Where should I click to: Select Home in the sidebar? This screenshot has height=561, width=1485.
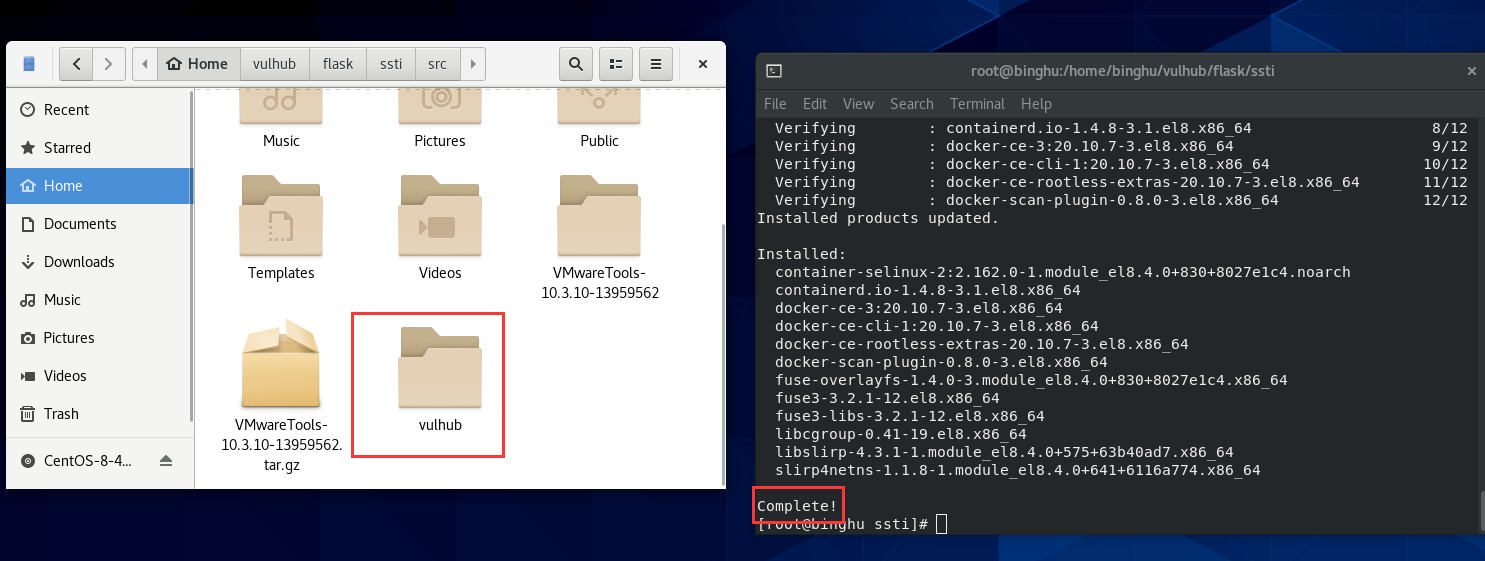tap(98, 186)
